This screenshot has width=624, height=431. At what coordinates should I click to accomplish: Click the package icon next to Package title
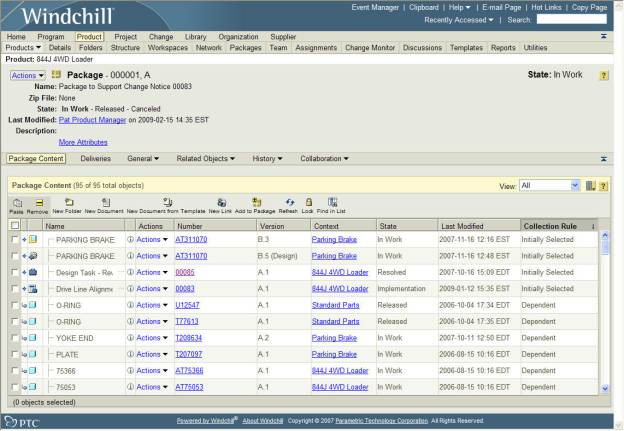(x=57, y=74)
